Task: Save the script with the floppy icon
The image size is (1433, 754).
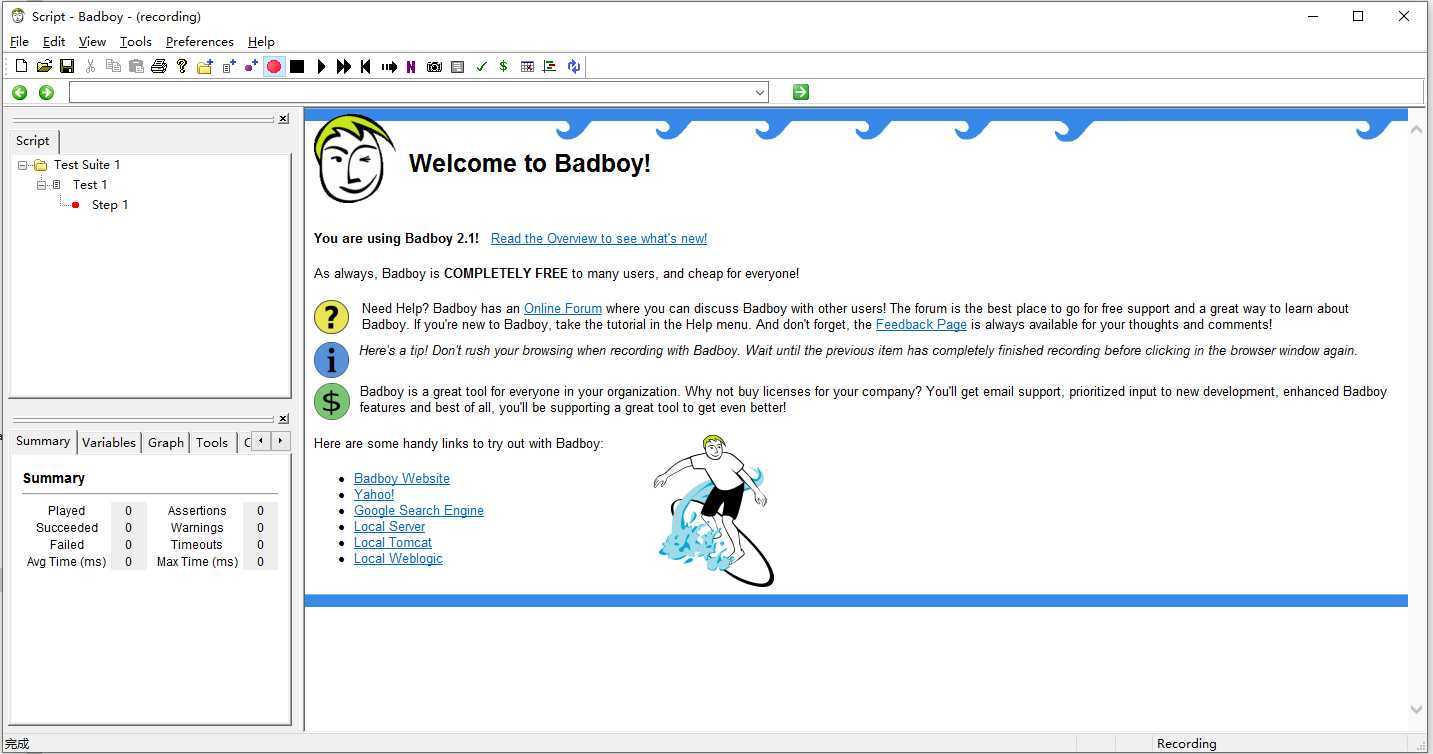Action: tap(67, 66)
